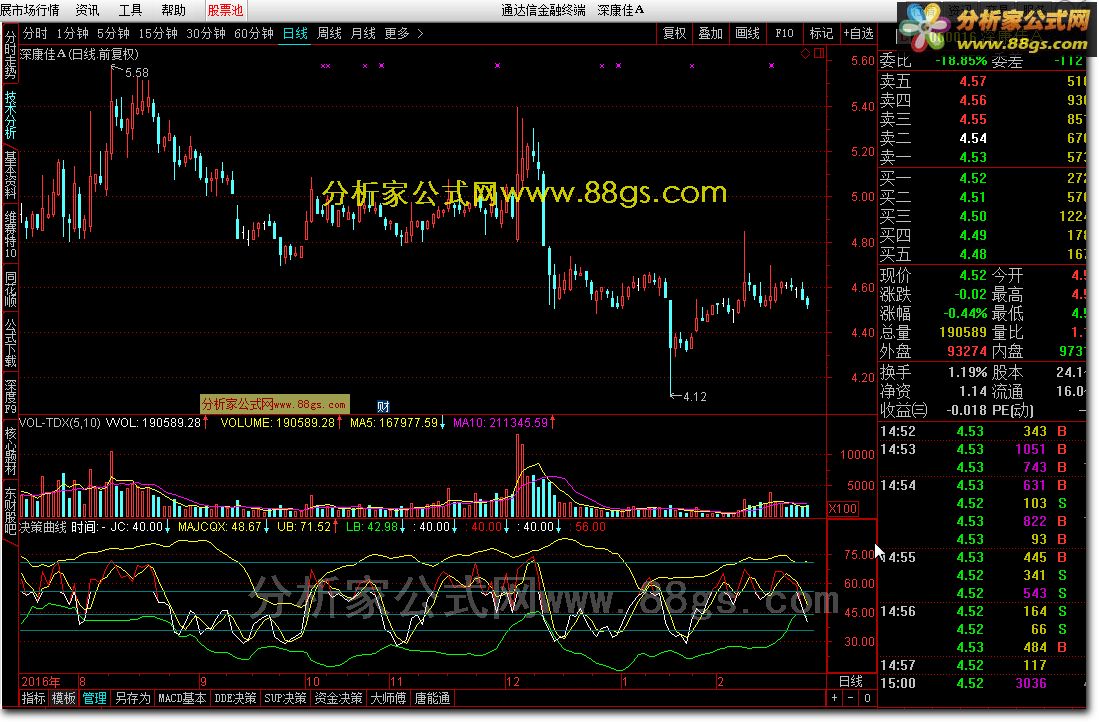
Task: Click the 买五 order row at 4.48
Action: pos(982,254)
